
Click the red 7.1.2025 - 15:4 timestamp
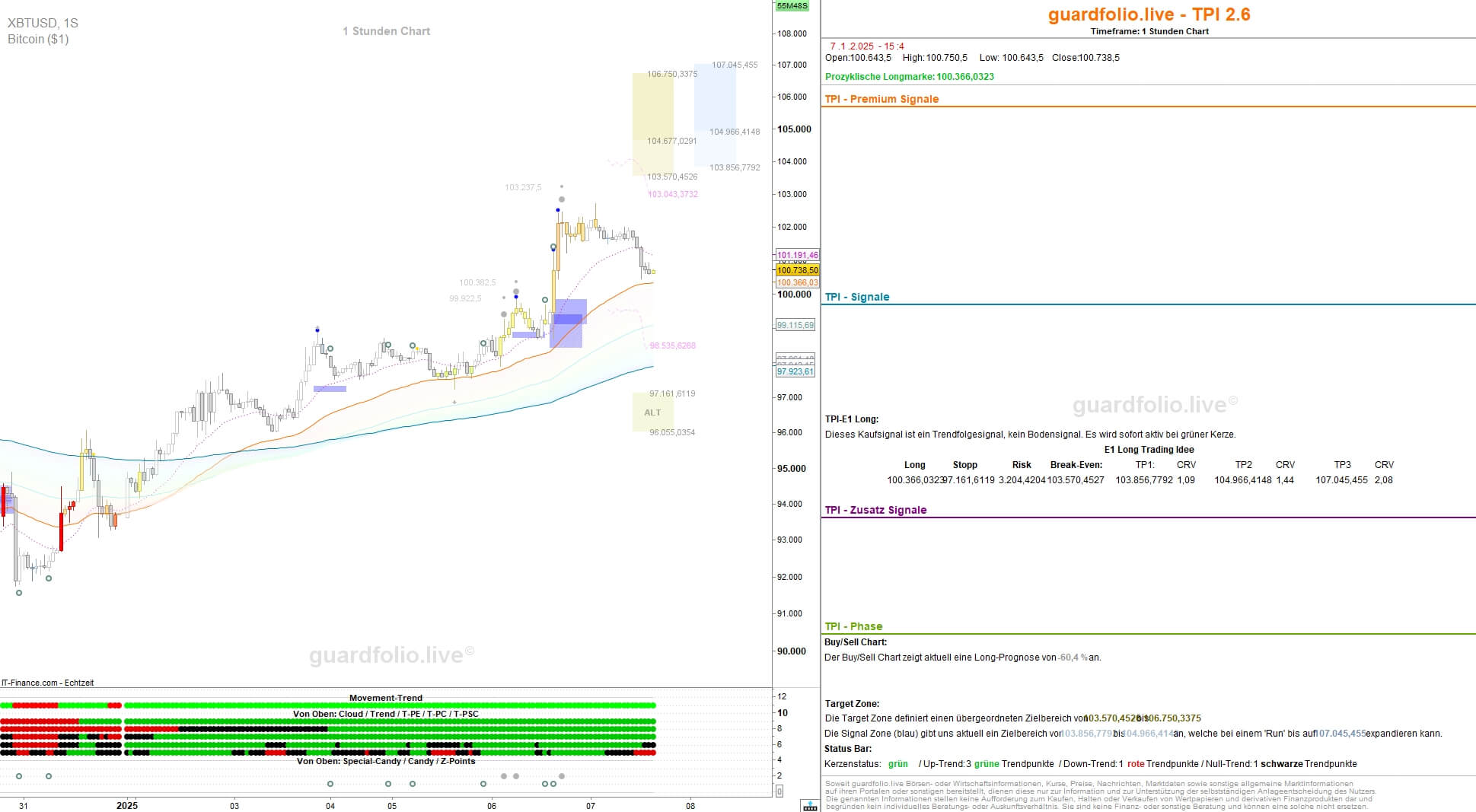pos(867,46)
